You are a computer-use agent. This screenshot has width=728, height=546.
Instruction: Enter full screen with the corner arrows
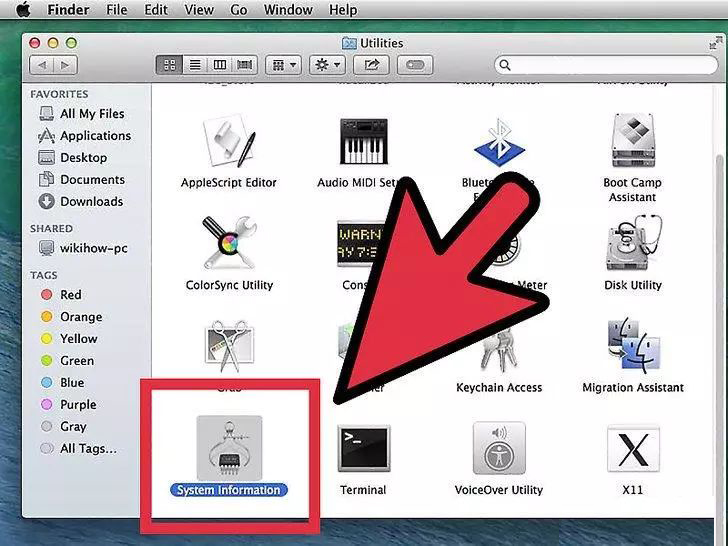click(x=715, y=43)
